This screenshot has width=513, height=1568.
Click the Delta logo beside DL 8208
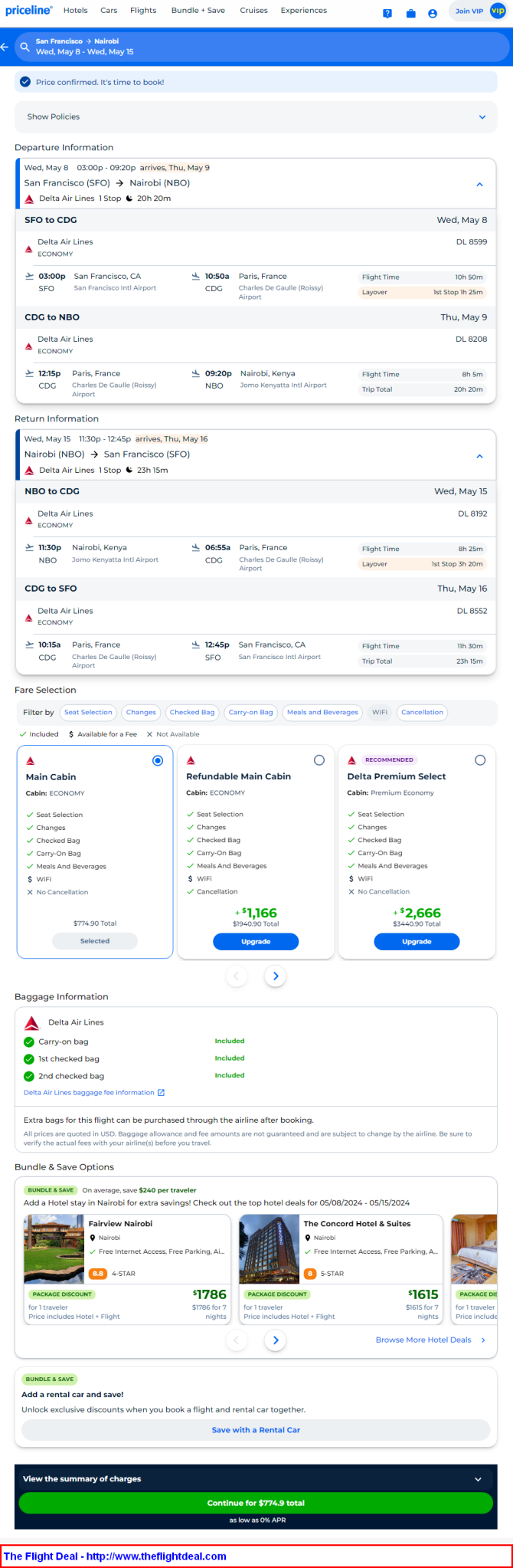tap(29, 346)
